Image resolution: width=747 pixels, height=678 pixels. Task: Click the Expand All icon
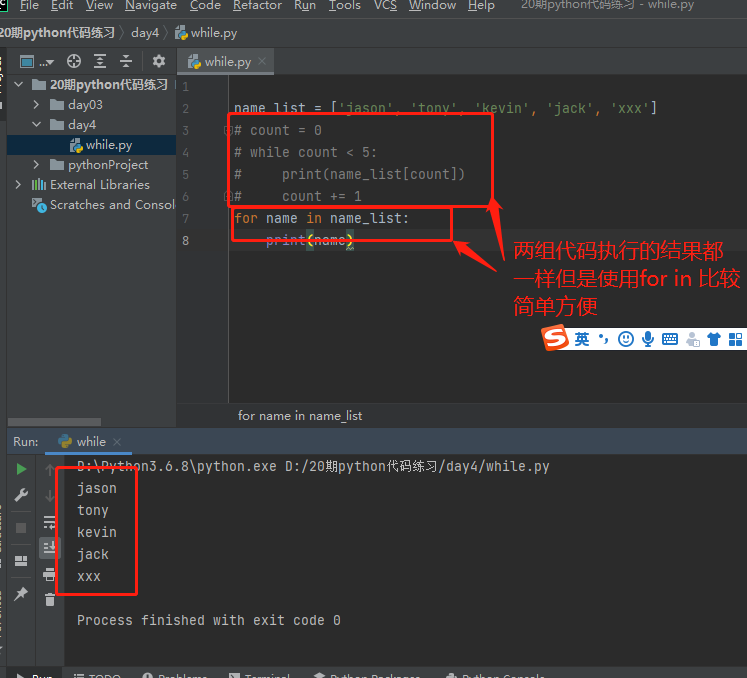[x=100, y=61]
